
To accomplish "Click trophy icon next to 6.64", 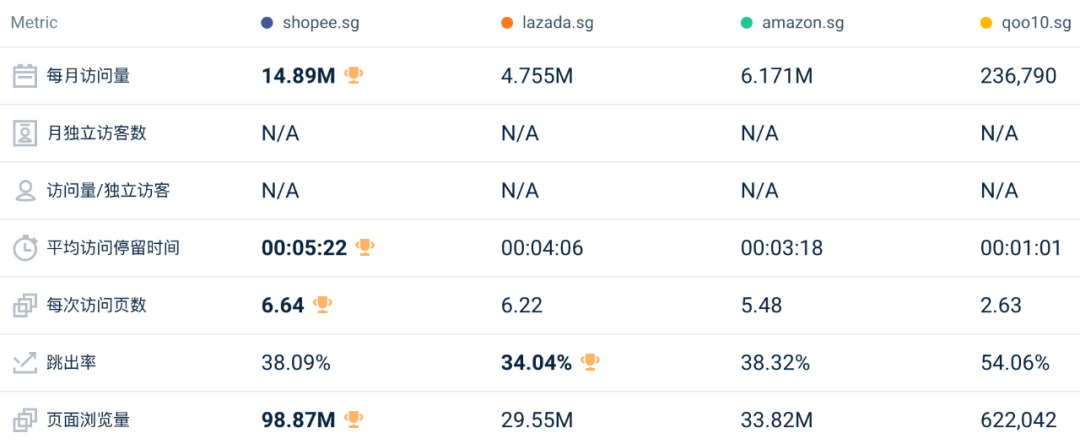I will pyautogui.click(x=322, y=305).
